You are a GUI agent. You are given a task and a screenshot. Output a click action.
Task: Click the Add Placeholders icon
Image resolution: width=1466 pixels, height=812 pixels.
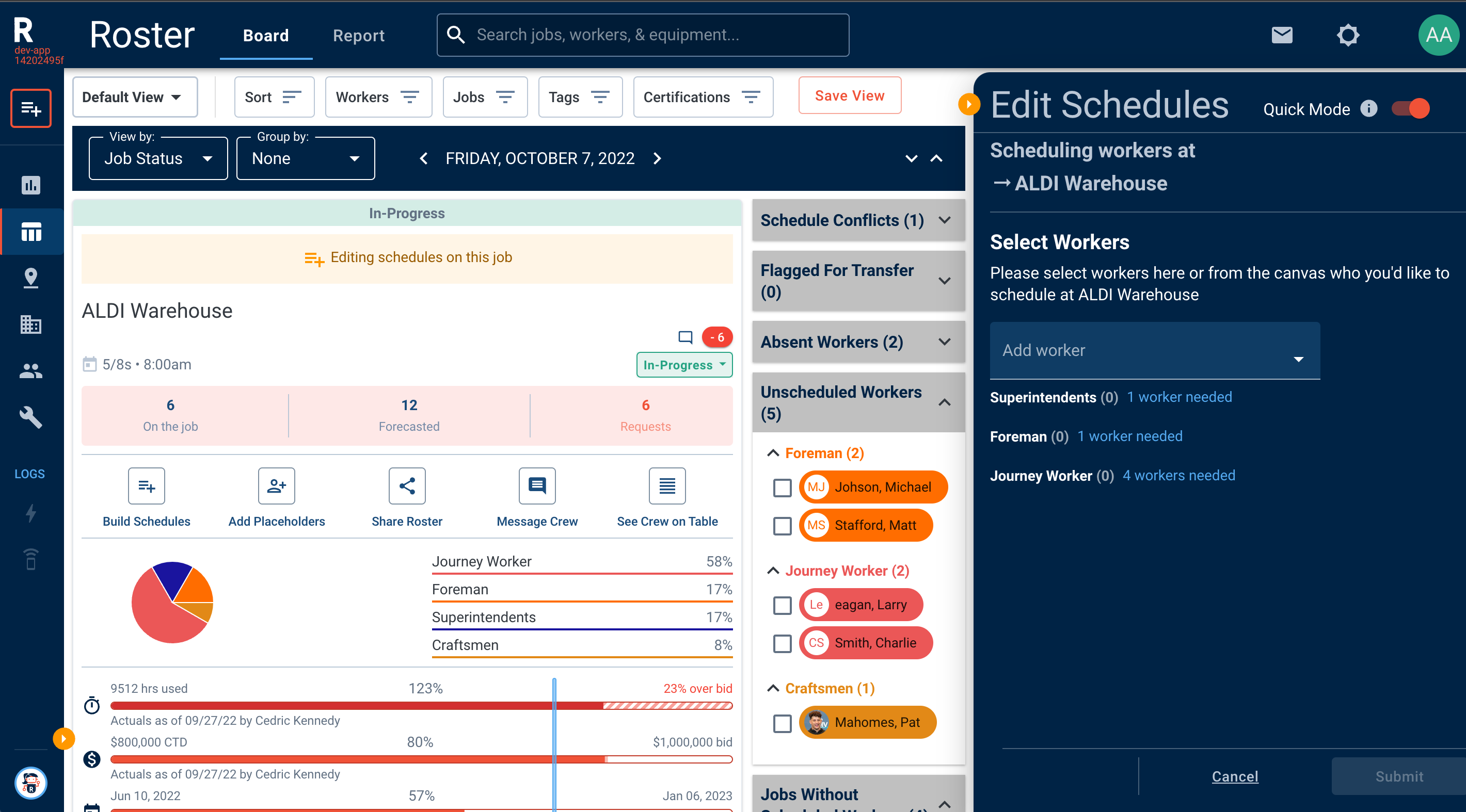[x=277, y=486]
